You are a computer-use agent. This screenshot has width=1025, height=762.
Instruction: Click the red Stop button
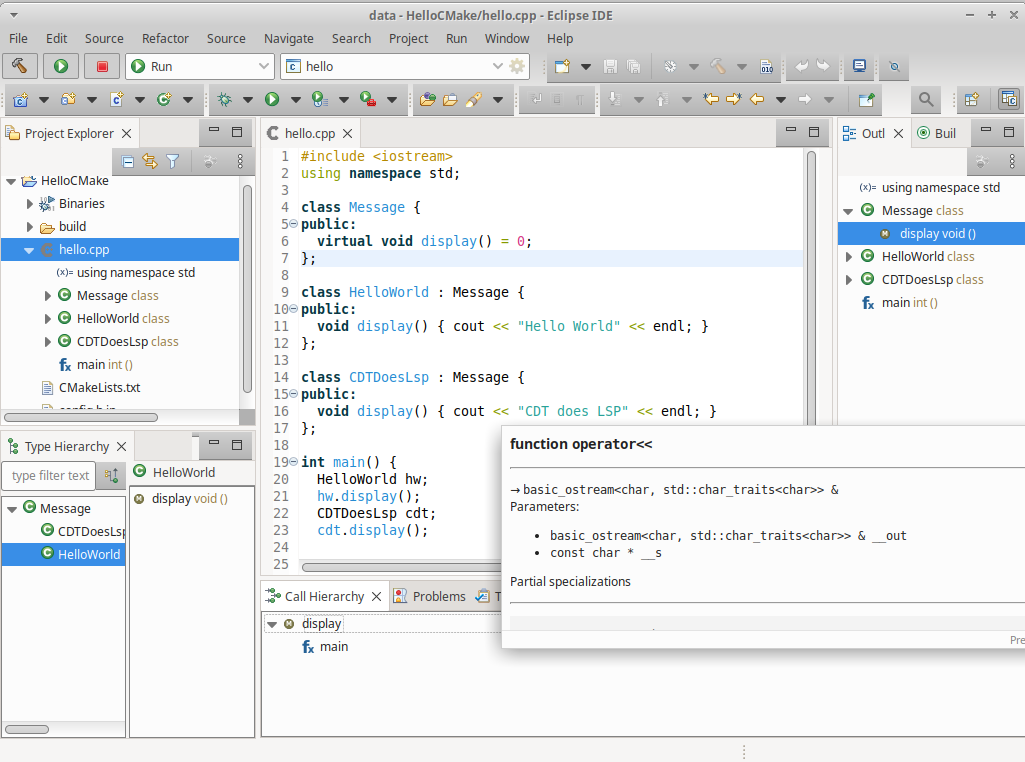pyautogui.click(x=101, y=66)
